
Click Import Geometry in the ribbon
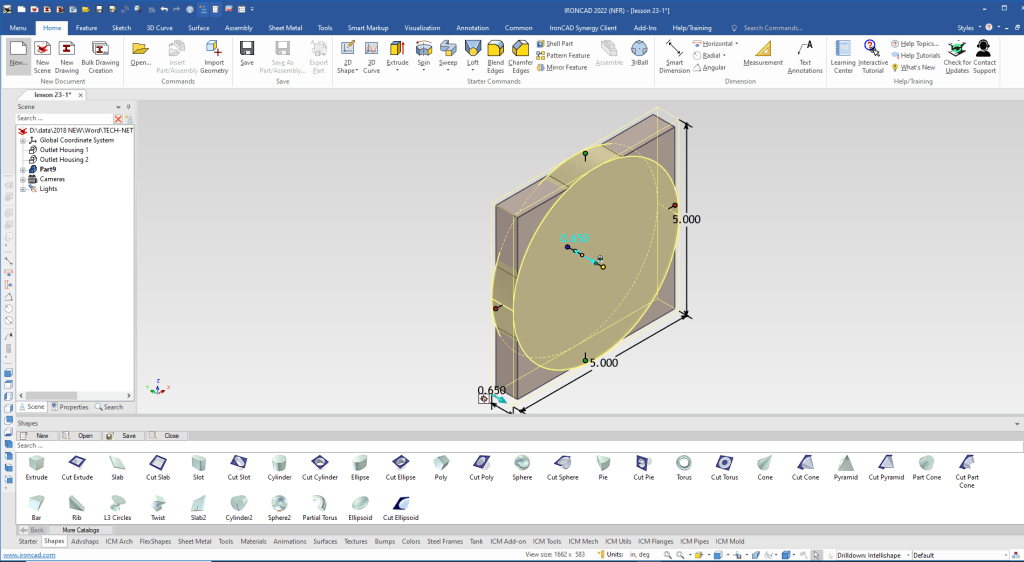click(214, 56)
